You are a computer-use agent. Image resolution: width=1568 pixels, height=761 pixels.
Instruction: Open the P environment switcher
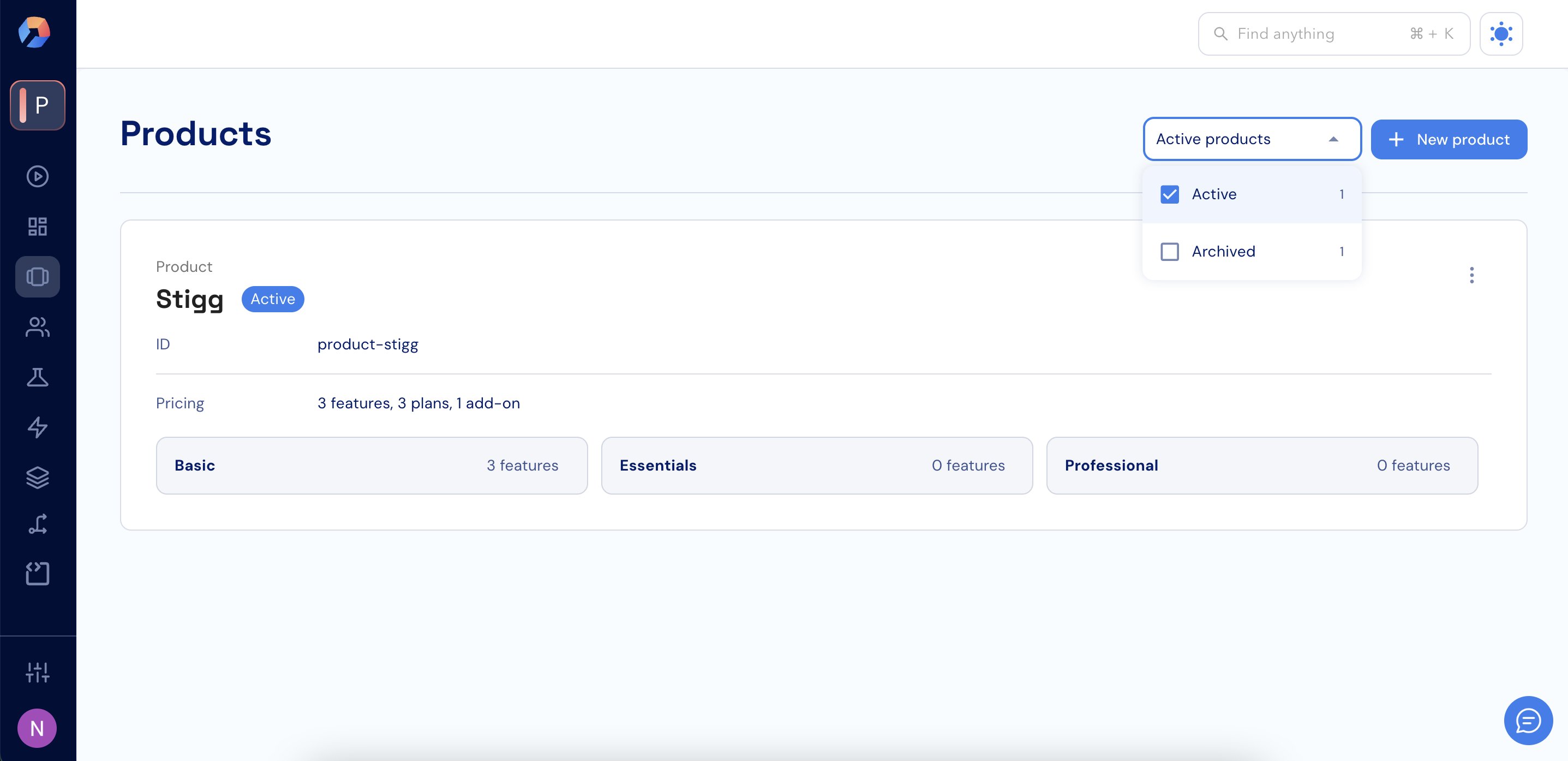point(37,105)
